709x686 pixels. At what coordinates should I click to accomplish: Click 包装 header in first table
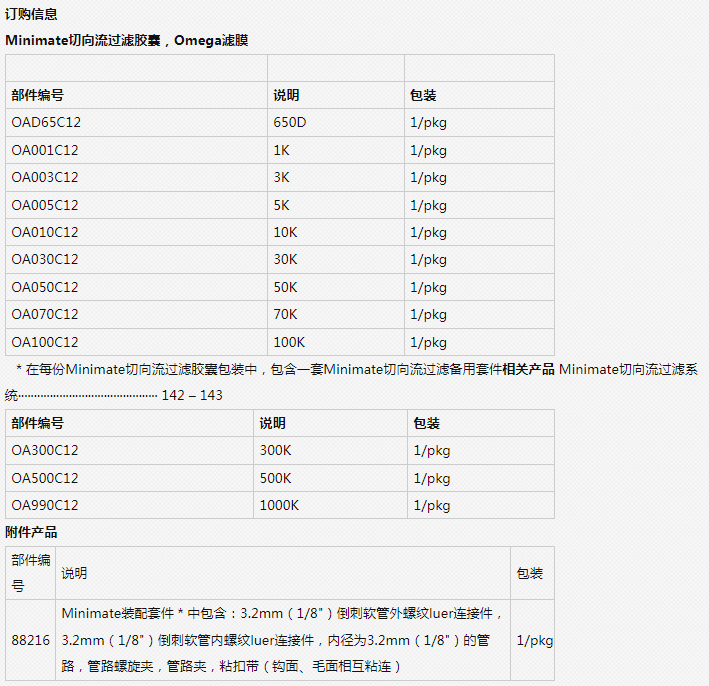point(423,95)
